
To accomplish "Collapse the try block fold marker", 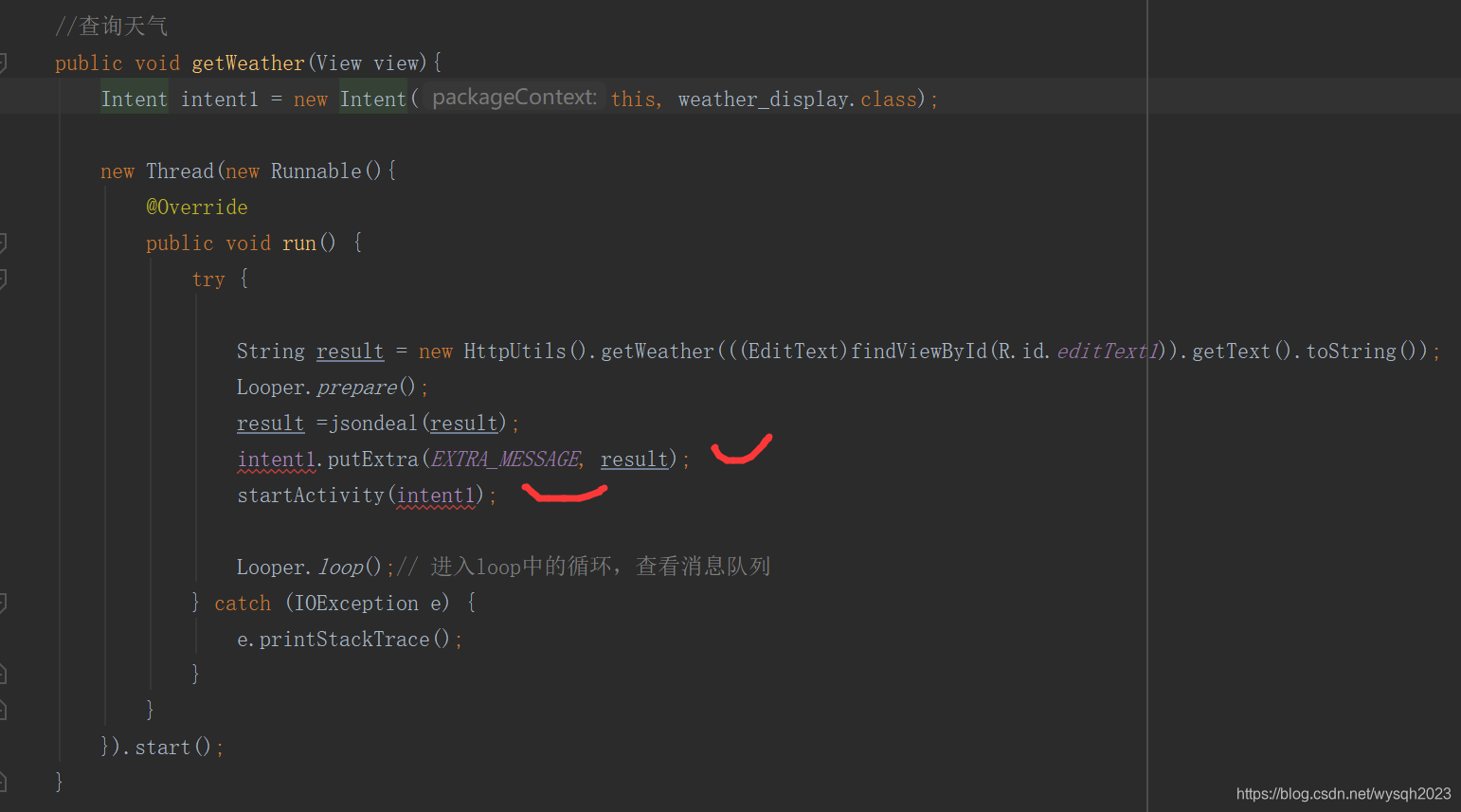I will [x=3, y=280].
